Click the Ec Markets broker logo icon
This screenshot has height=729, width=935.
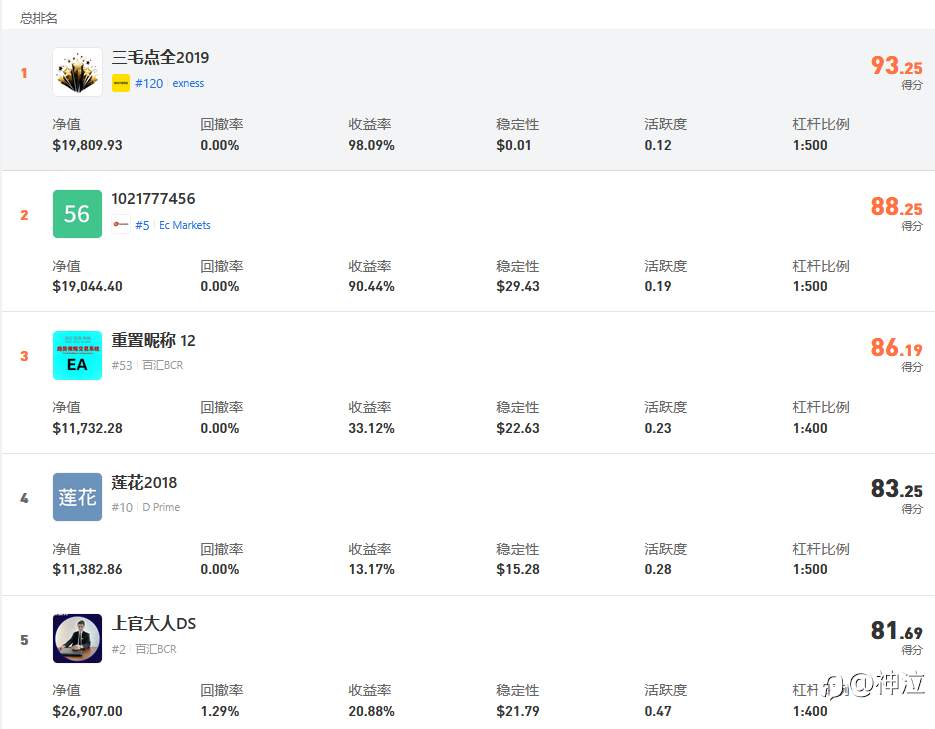click(120, 225)
